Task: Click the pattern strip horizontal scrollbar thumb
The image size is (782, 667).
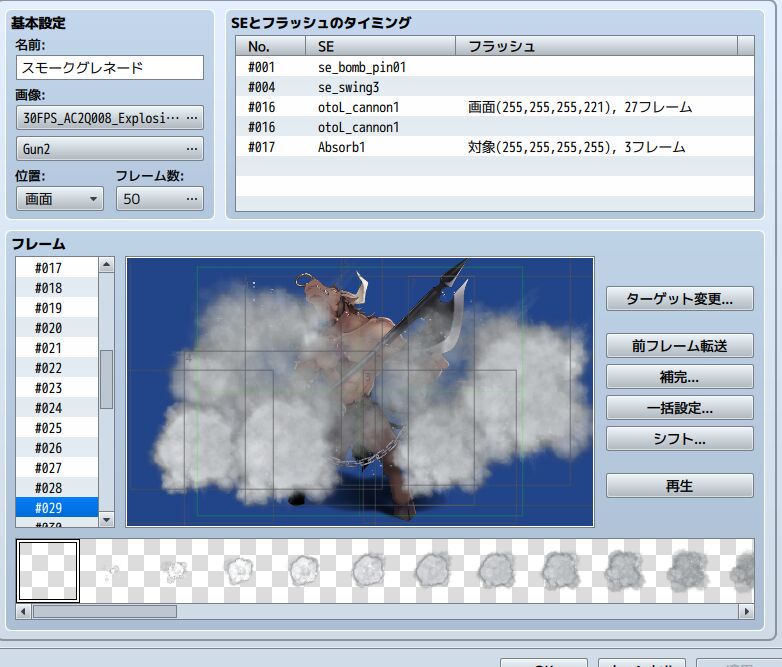Action: (x=105, y=611)
